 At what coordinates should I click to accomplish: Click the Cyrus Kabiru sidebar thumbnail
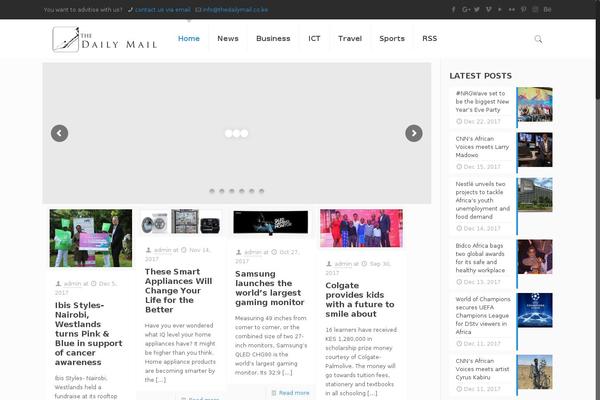[535, 372]
